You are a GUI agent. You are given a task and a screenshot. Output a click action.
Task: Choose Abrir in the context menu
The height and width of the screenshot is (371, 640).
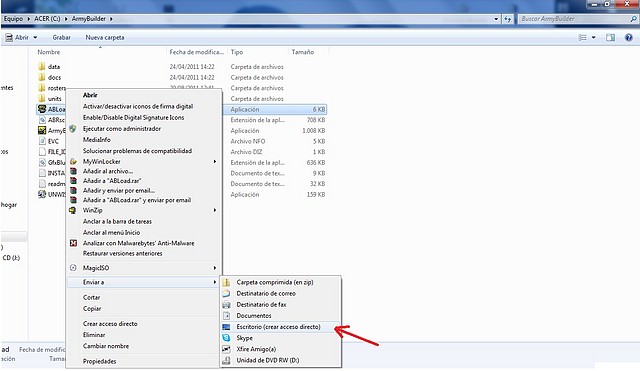pyautogui.click(x=90, y=95)
